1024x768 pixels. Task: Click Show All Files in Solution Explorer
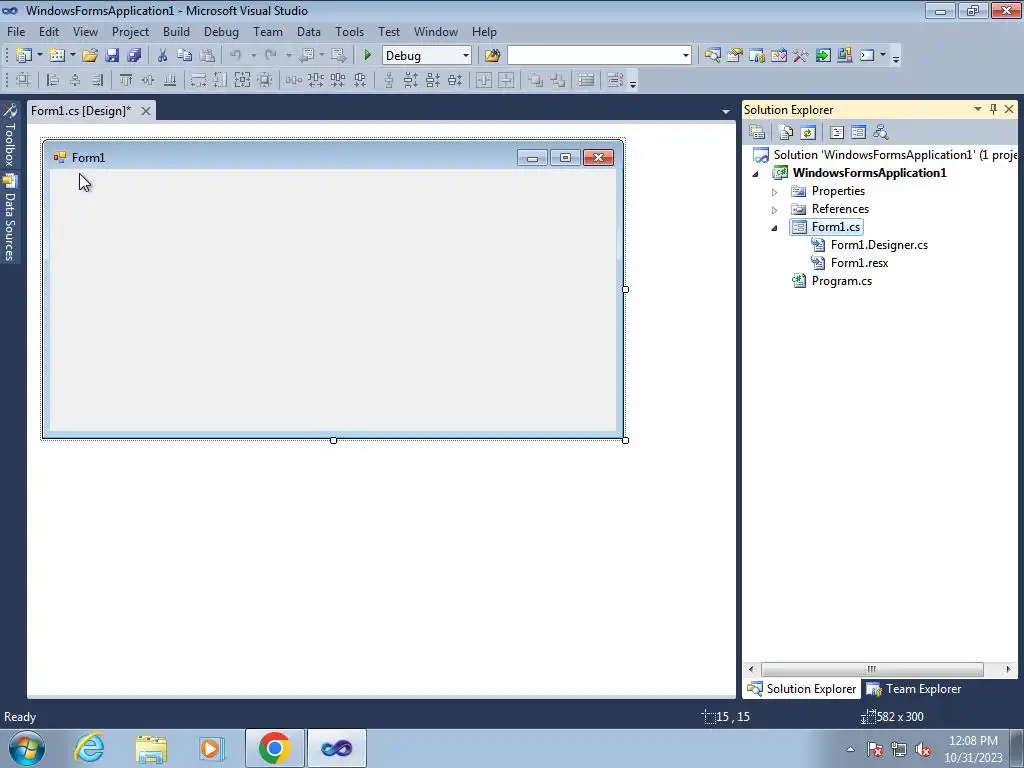(x=786, y=133)
